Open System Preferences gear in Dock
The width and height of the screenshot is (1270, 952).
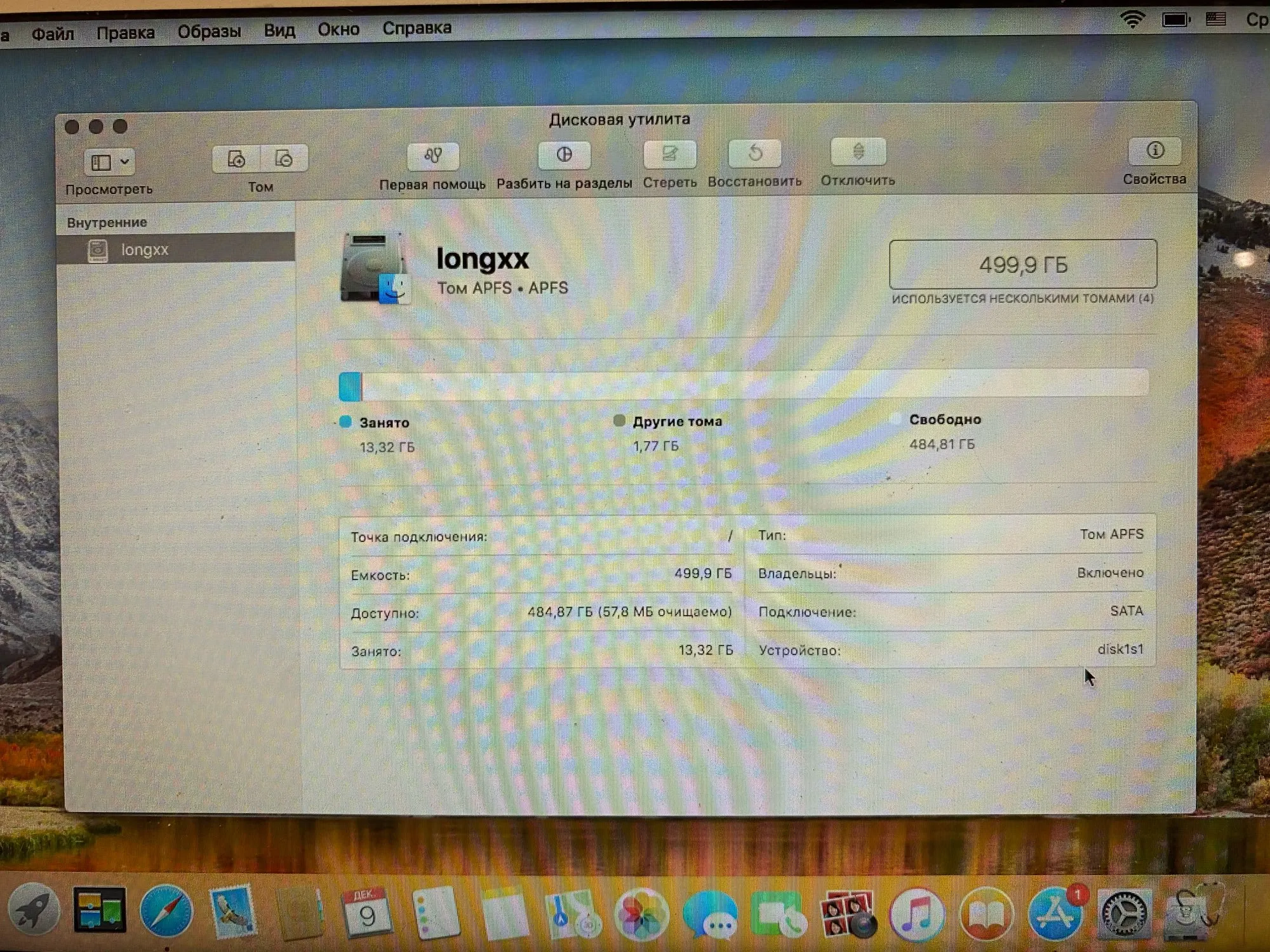(x=1125, y=915)
